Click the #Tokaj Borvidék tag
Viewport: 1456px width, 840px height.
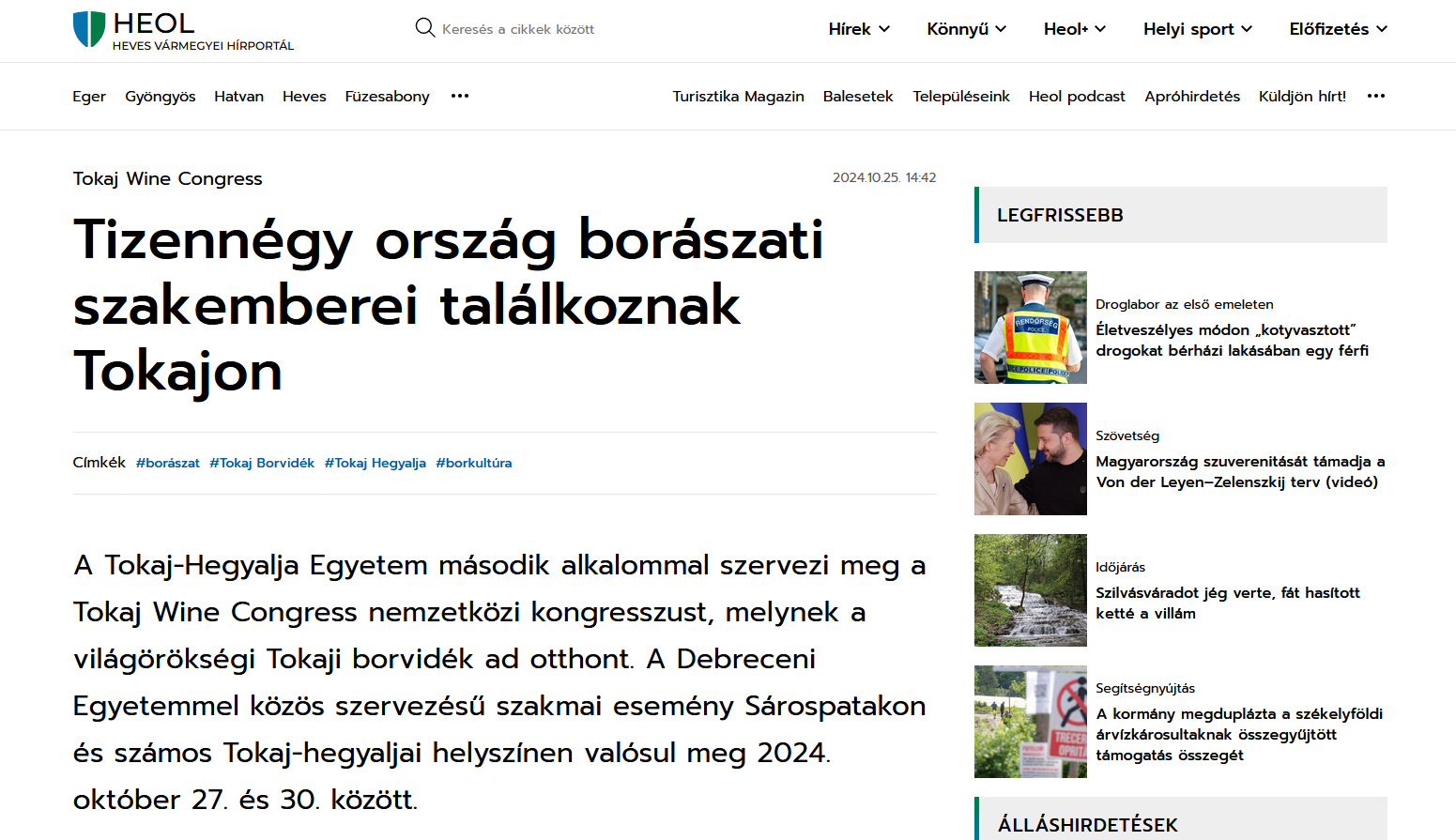tap(262, 463)
